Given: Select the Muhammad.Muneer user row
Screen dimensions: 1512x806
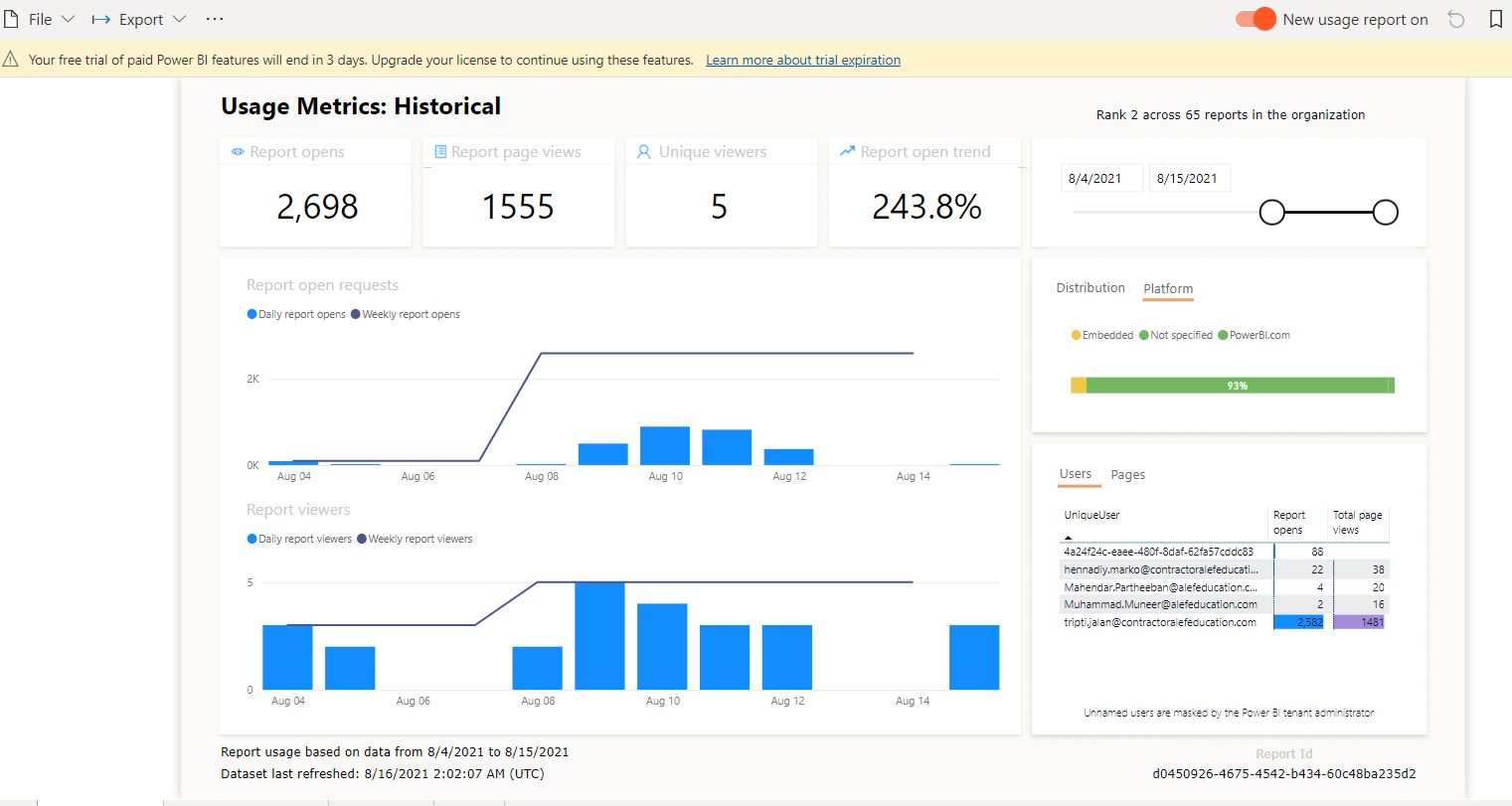Looking at the screenshot, I should [x=1224, y=604].
